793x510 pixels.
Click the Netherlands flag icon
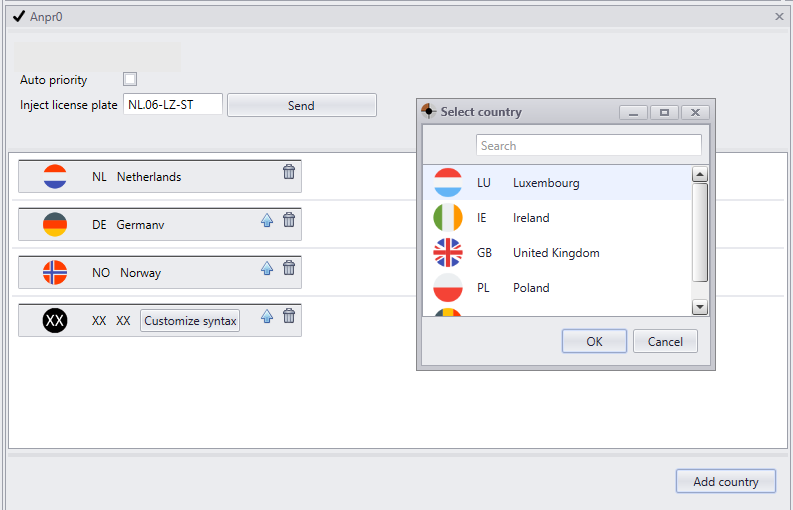tap(55, 177)
